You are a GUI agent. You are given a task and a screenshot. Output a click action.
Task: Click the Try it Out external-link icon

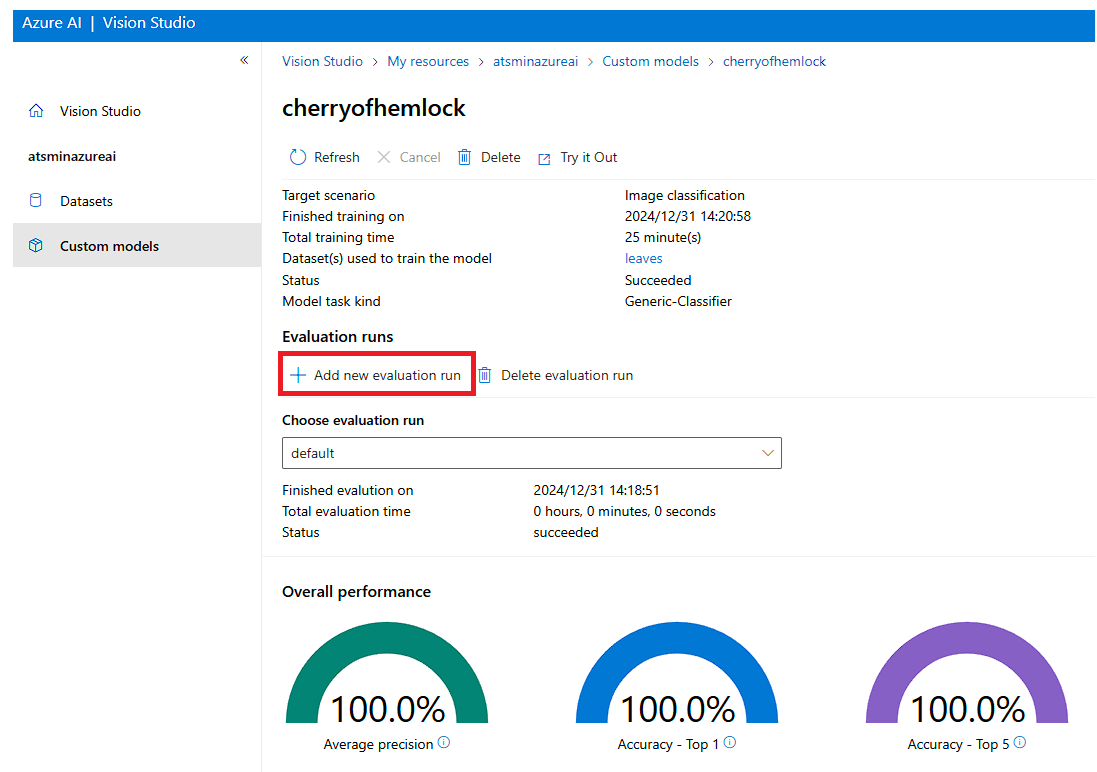544,158
